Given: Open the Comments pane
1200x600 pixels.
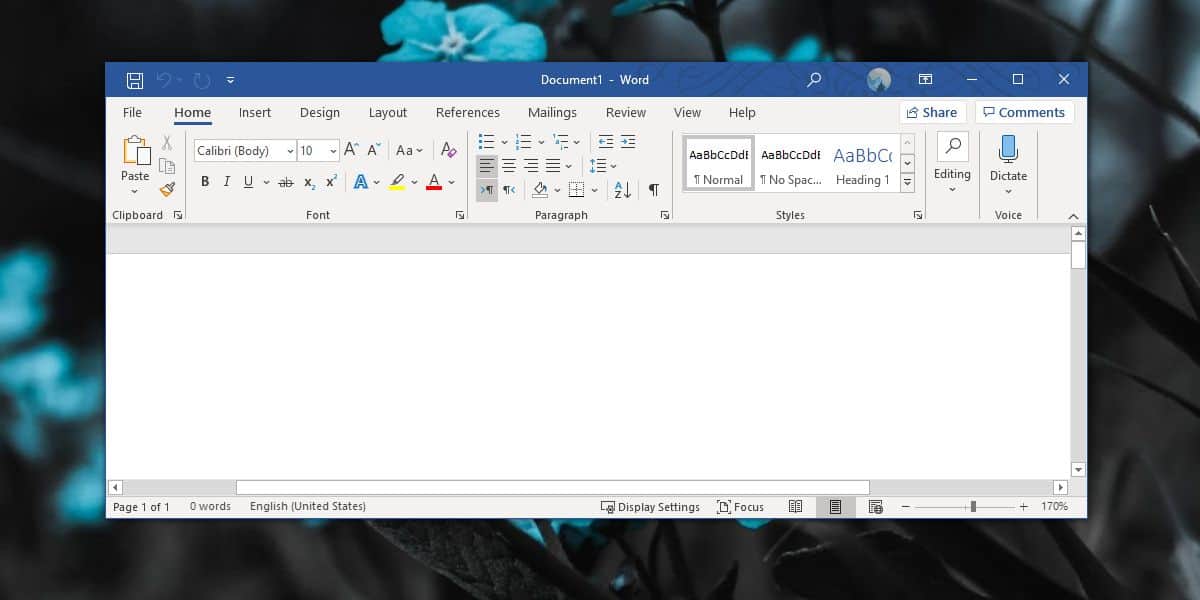Looking at the screenshot, I should 1025,112.
